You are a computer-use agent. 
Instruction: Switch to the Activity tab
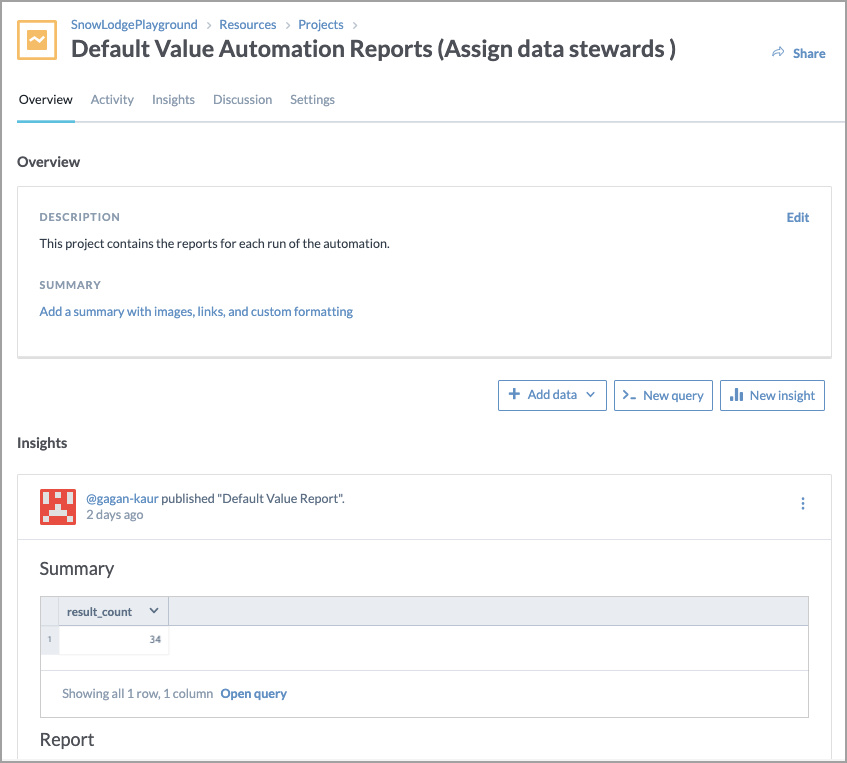pyautogui.click(x=112, y=100)
